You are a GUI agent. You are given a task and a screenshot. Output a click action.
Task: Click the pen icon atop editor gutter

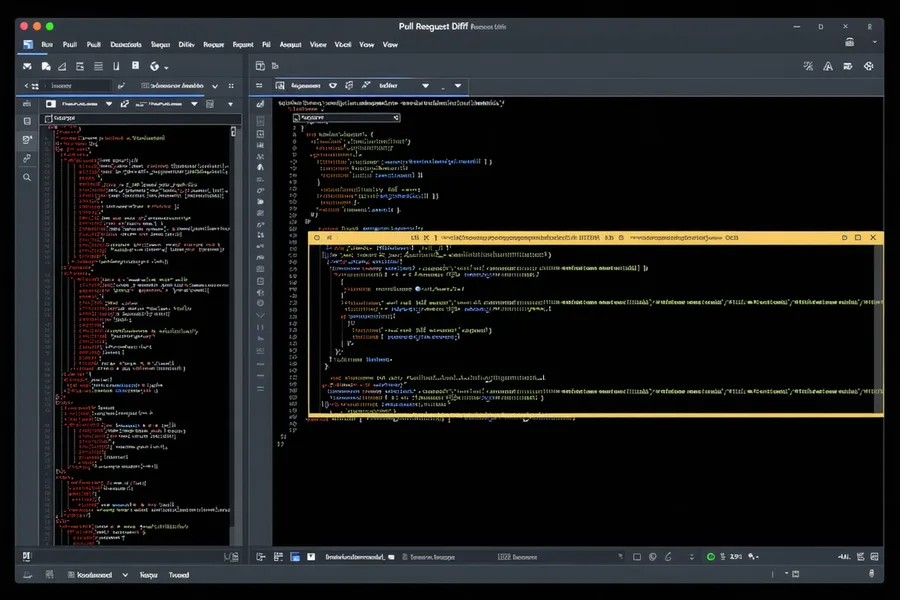[260, 104]
